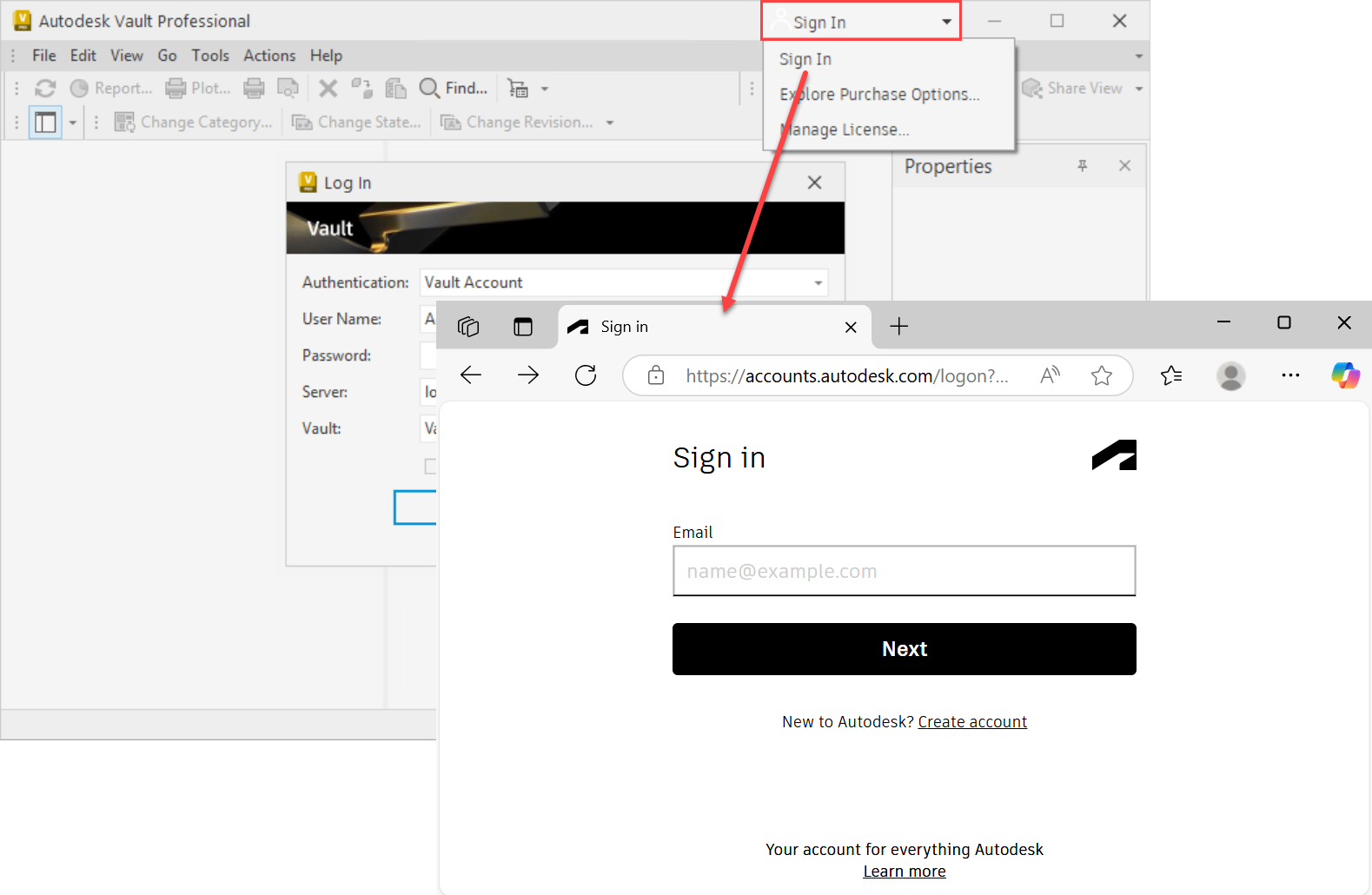Open the Edit menu
This screenshot has width=1372, height=895.
point(83,56)
